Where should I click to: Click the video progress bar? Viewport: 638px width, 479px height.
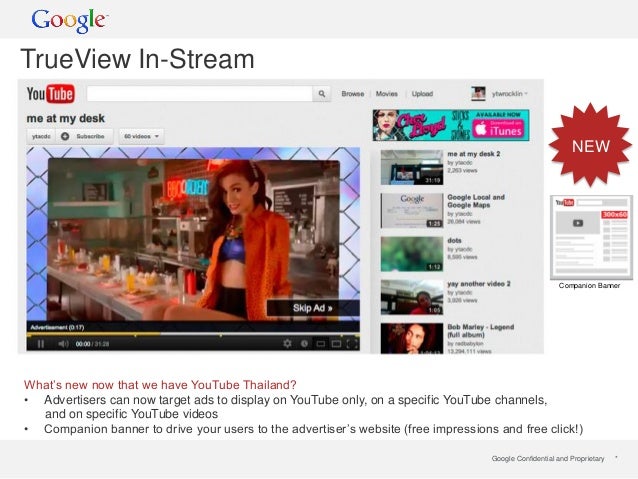coord(193,335)
